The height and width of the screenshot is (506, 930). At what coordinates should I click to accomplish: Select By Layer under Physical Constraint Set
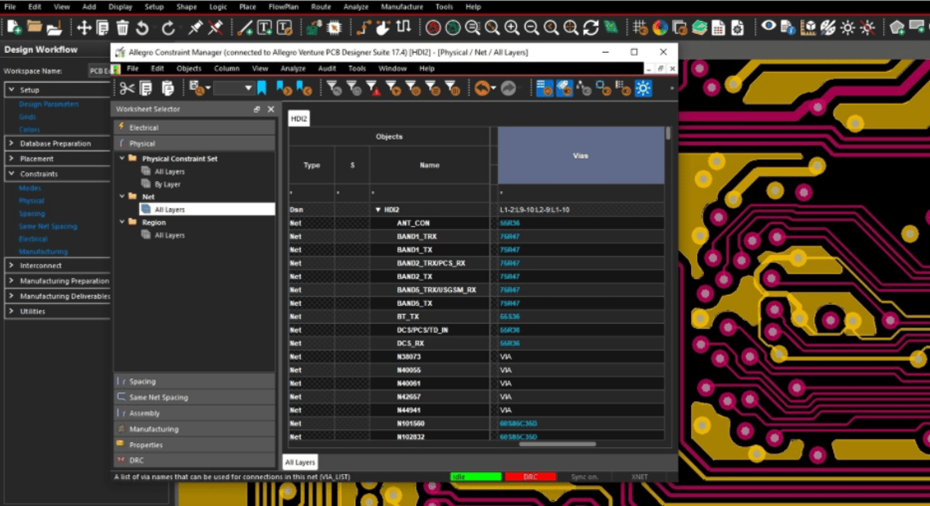coord(167,184)
